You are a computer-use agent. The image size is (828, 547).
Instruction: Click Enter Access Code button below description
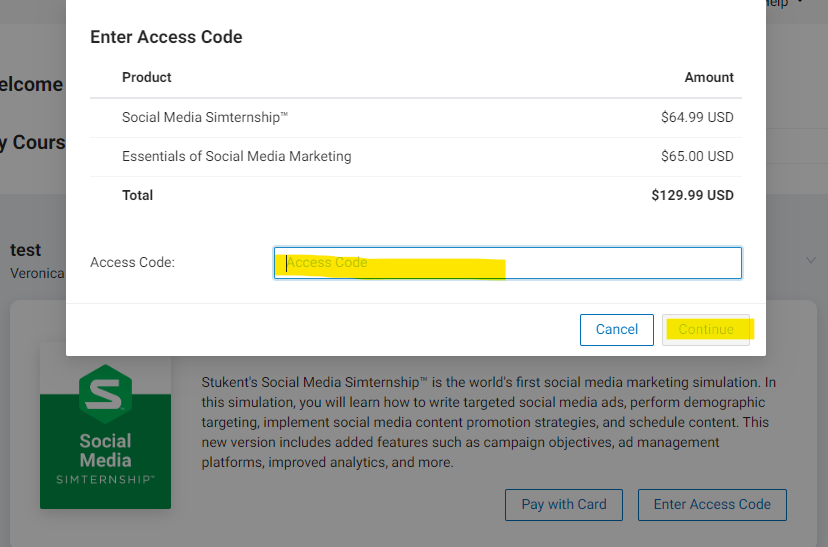(711, 504)
